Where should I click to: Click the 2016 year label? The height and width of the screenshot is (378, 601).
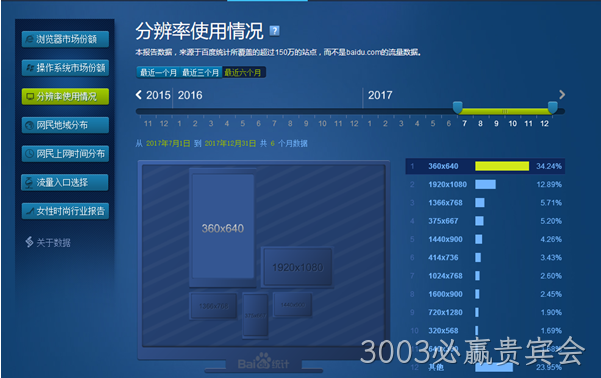(x=190, y=95)
